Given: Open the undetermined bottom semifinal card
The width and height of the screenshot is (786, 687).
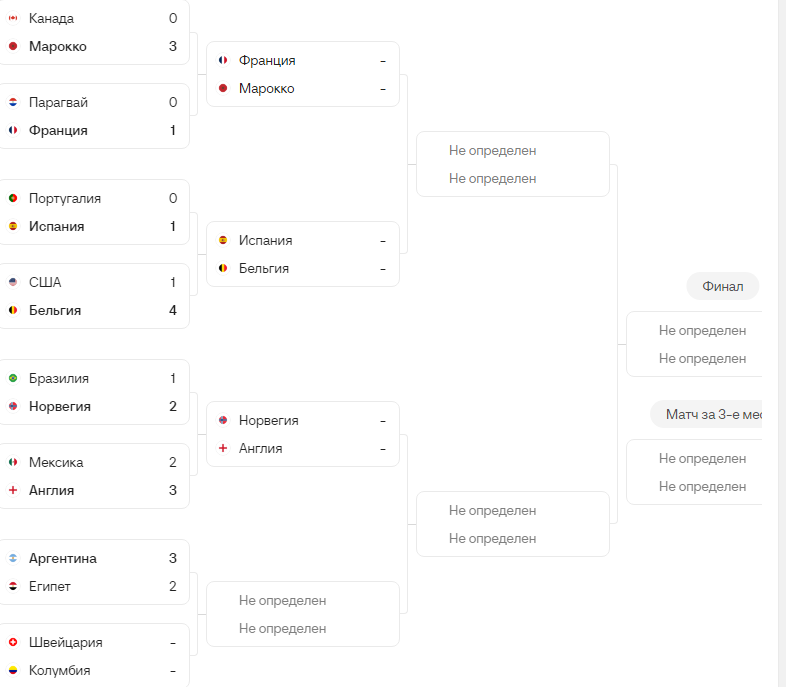Looking at the screenshot, I should [513, 524].
